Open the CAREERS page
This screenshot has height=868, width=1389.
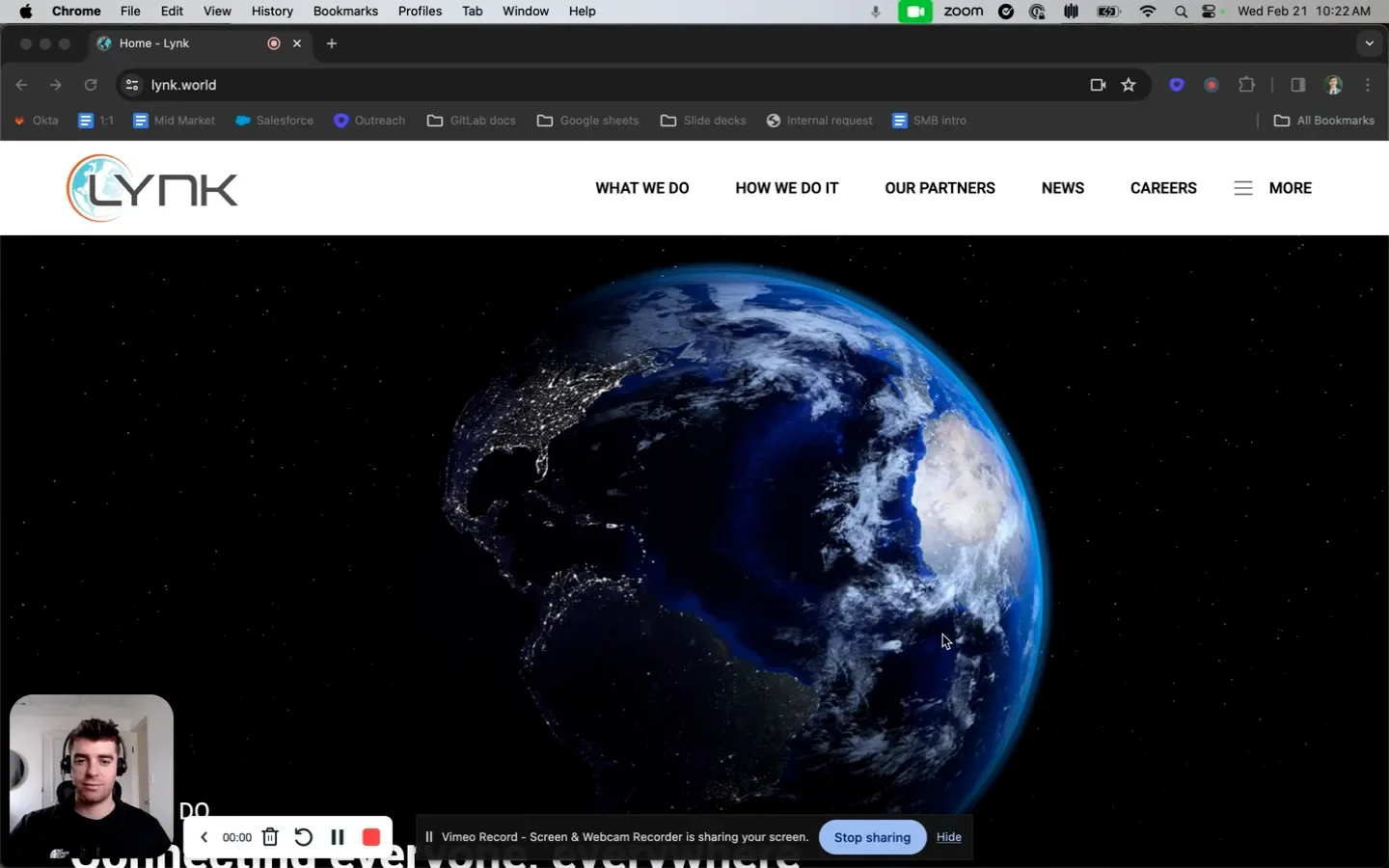[x=1163, y=188]
